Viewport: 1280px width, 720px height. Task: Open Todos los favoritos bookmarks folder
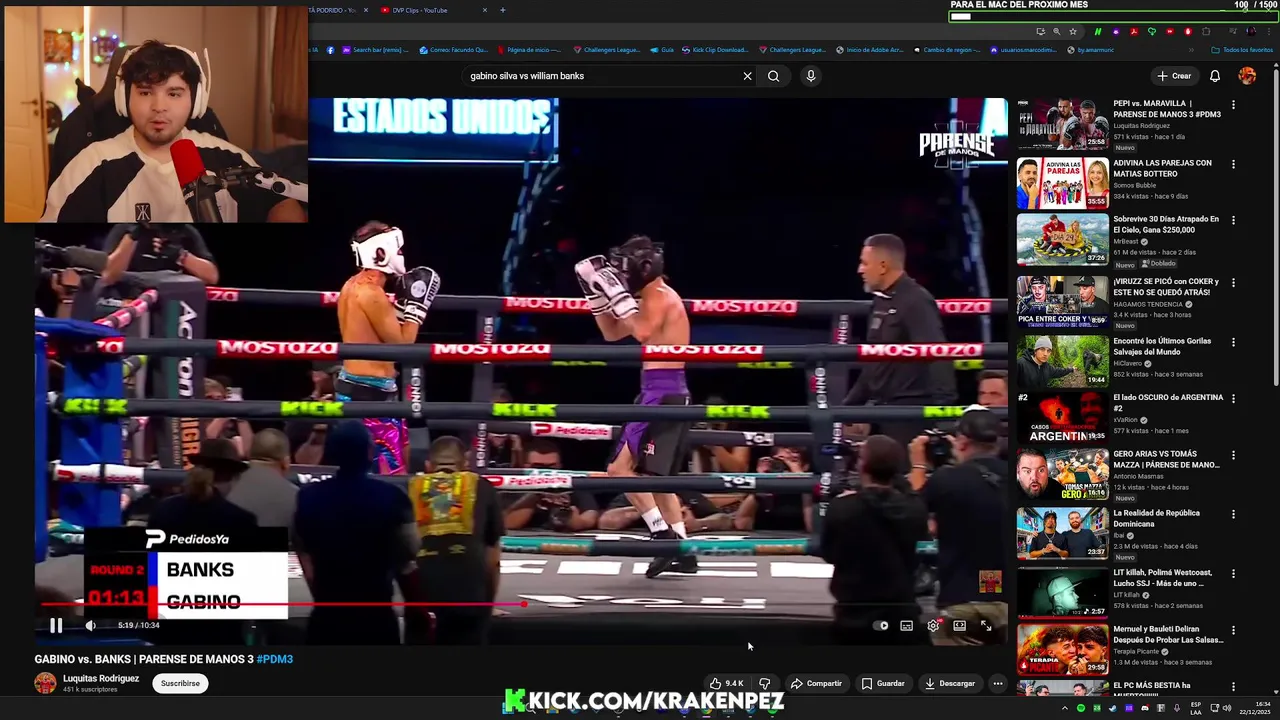point(1242,50)
